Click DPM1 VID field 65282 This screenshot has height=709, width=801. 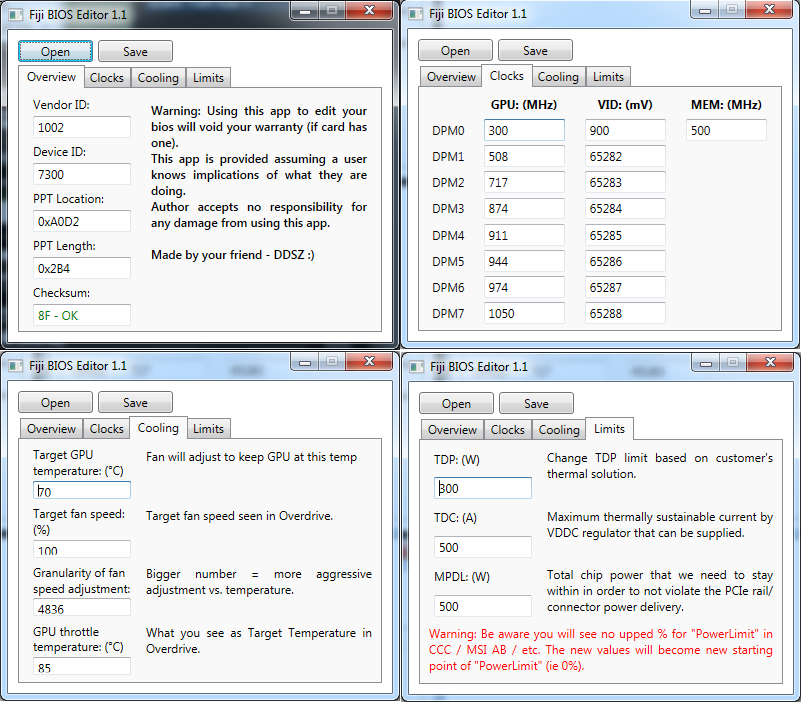tap(625, 156)
